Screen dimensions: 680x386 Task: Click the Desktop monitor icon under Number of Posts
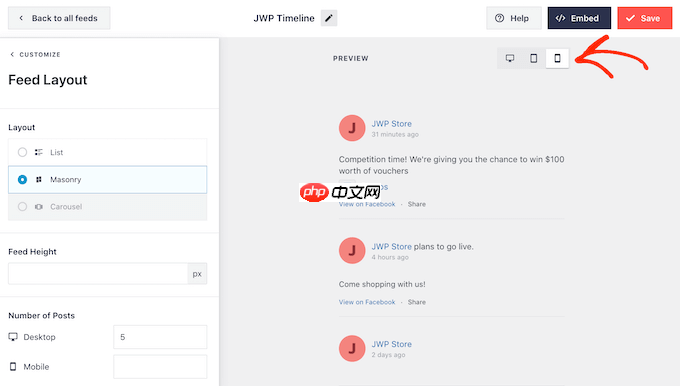point(13,337)
